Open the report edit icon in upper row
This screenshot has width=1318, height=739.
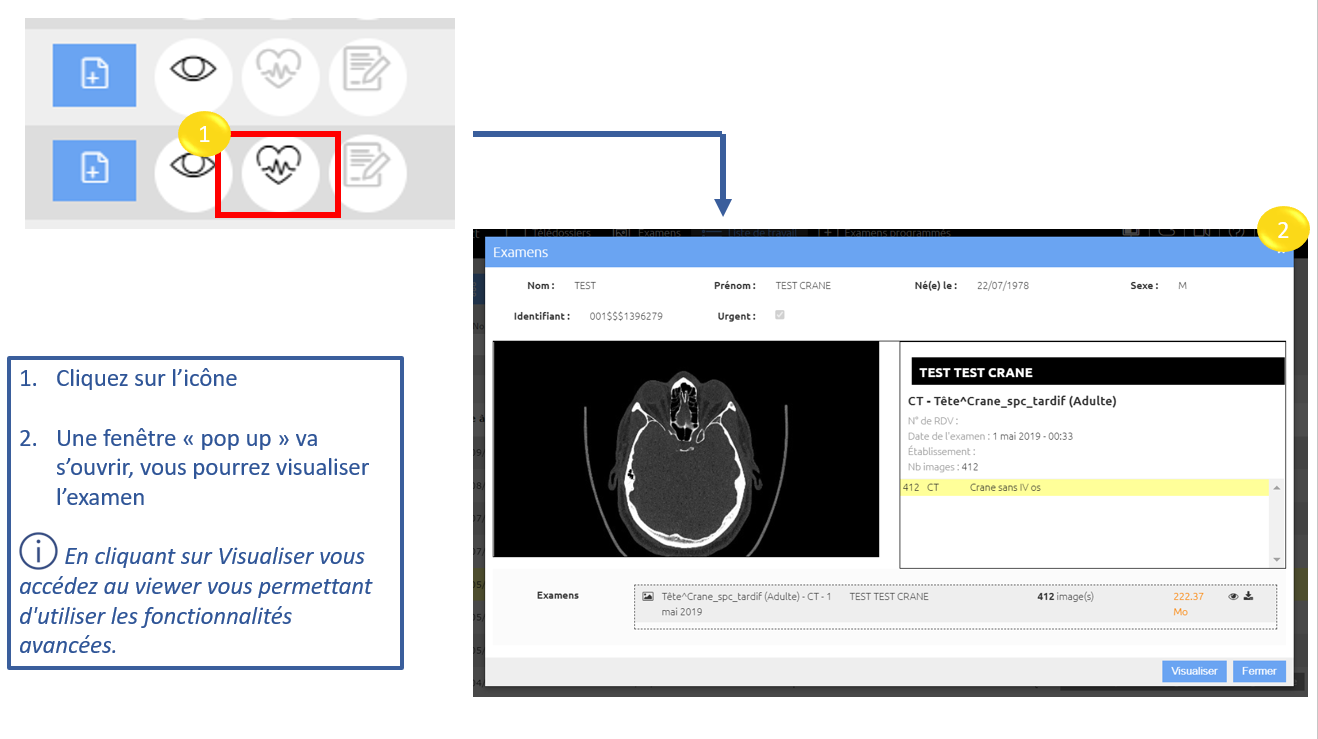click(x=367, y=74)
